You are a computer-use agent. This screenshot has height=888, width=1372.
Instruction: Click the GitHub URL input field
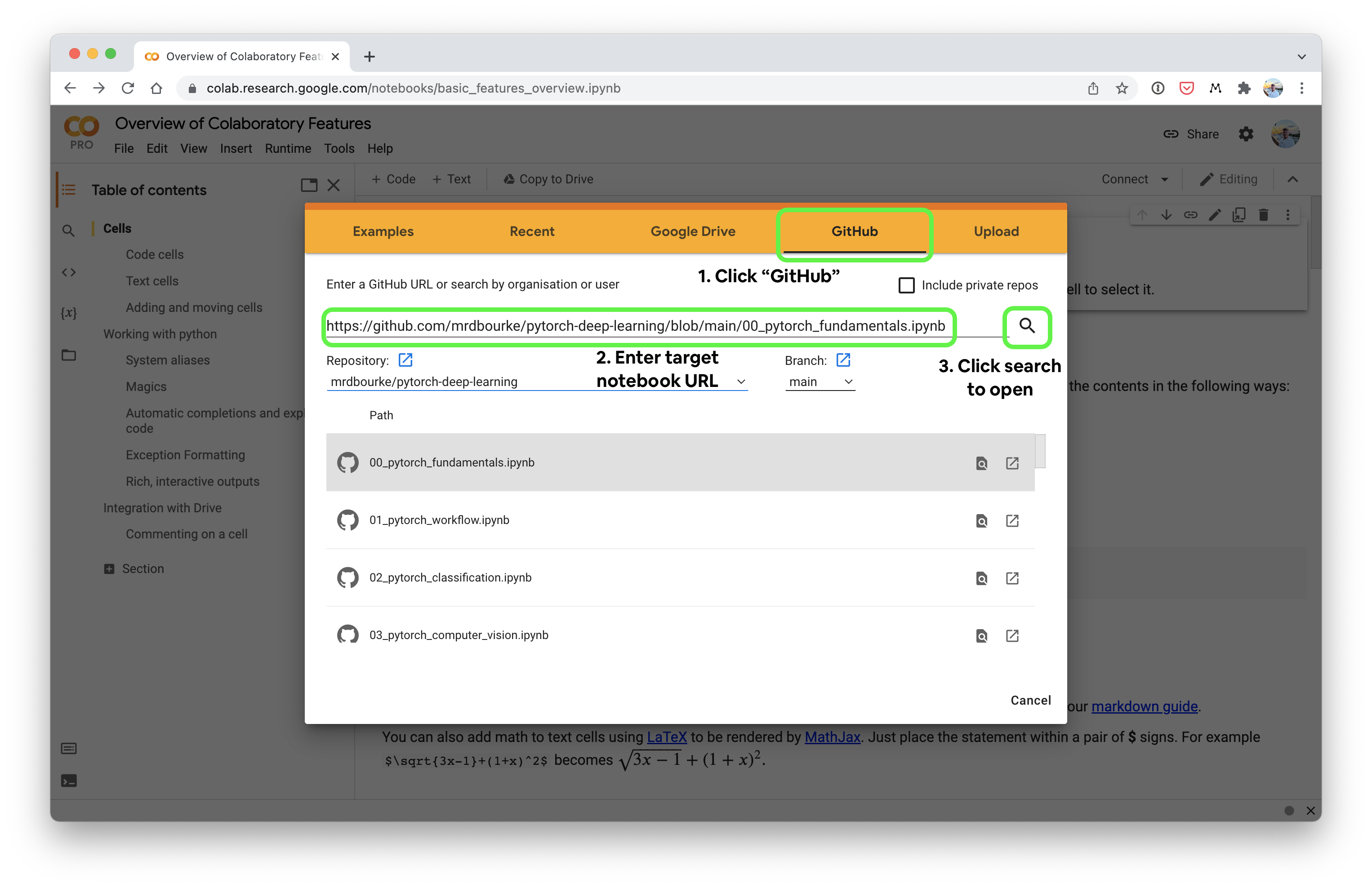pyautogui.click(x=634, y=326)
